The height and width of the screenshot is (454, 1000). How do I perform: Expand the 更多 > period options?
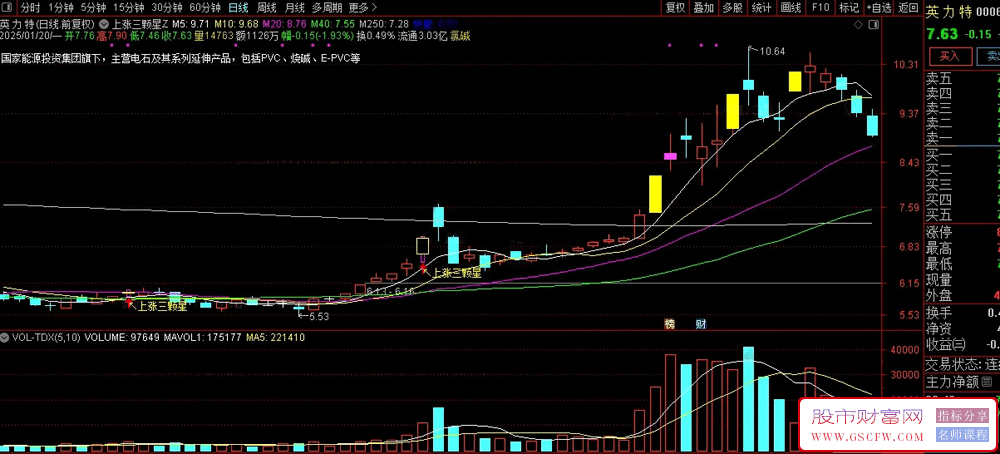(x=362, y=8)
